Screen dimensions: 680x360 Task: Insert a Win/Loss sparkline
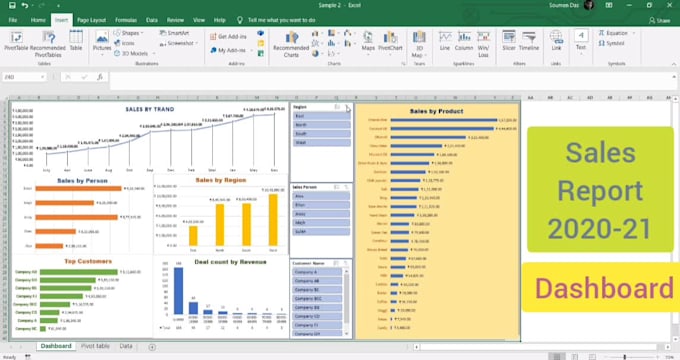[483, 44]
